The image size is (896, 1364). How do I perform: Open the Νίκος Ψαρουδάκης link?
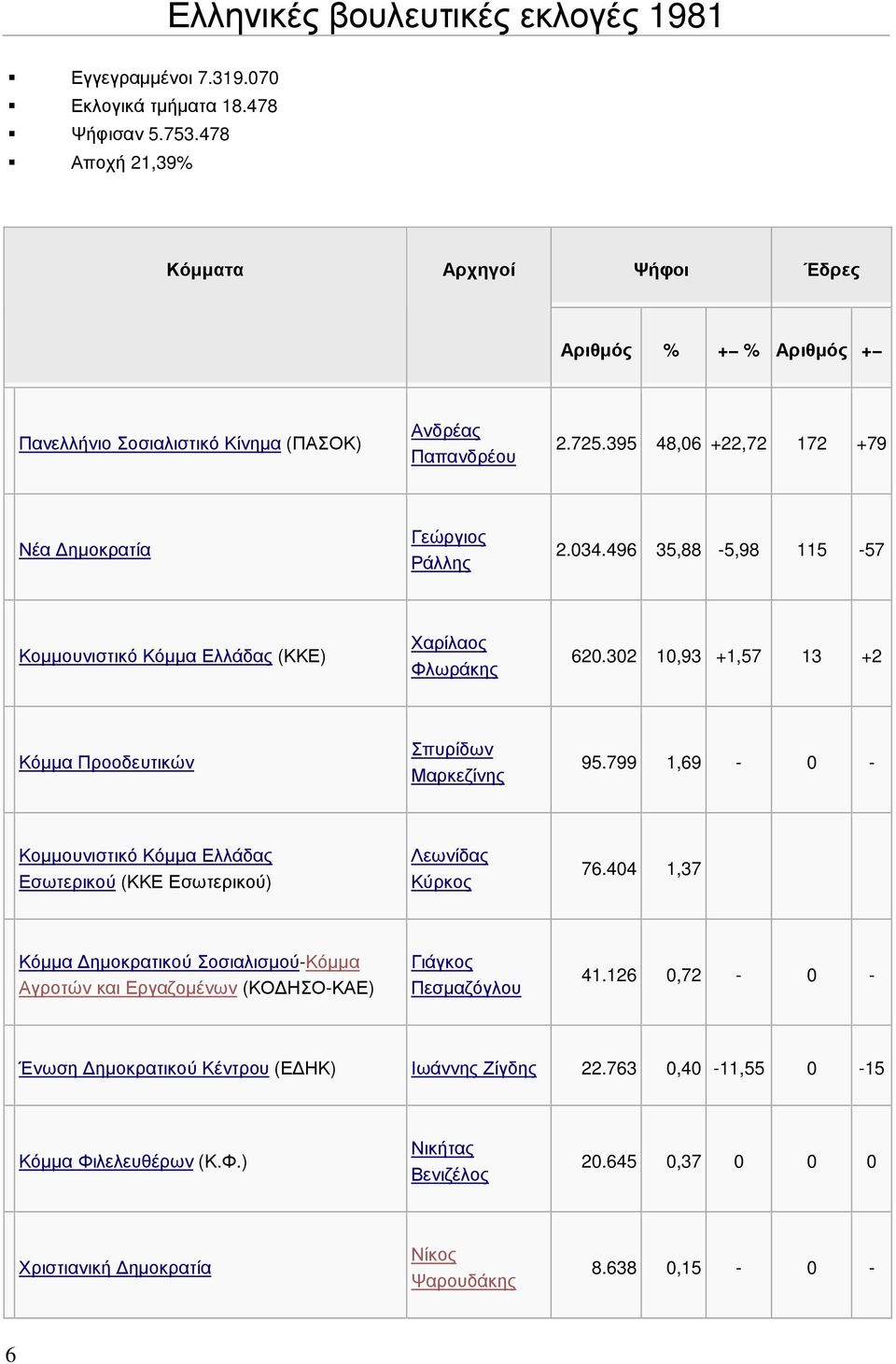(463, 1269)
